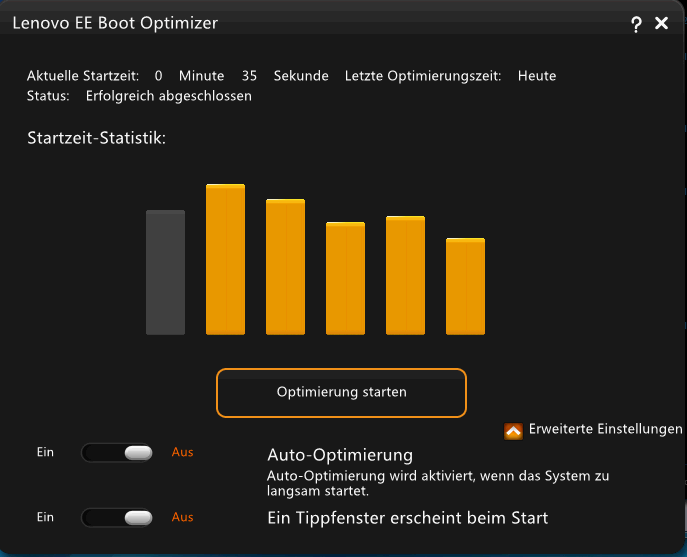Select the tallest orange bar in statistics

pyautogui.click(x=225, y=259)
